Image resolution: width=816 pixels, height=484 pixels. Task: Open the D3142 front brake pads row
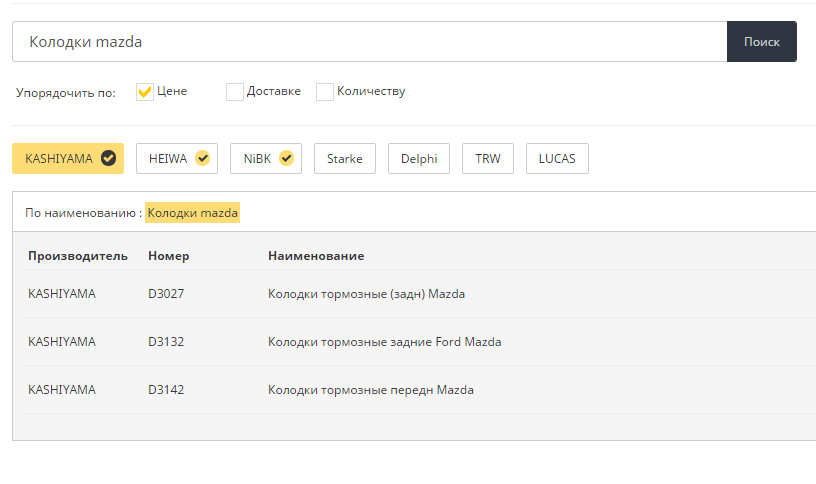(x=419, y=390)
